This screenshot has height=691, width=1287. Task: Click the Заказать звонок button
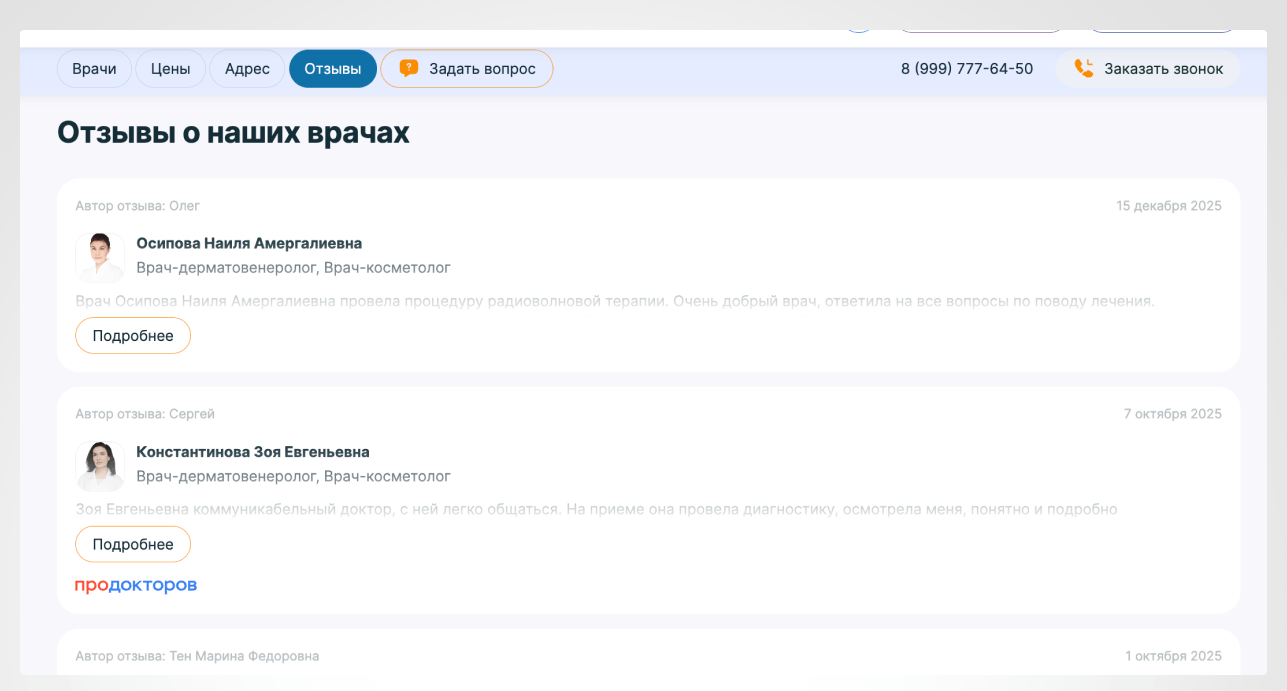1148,69
